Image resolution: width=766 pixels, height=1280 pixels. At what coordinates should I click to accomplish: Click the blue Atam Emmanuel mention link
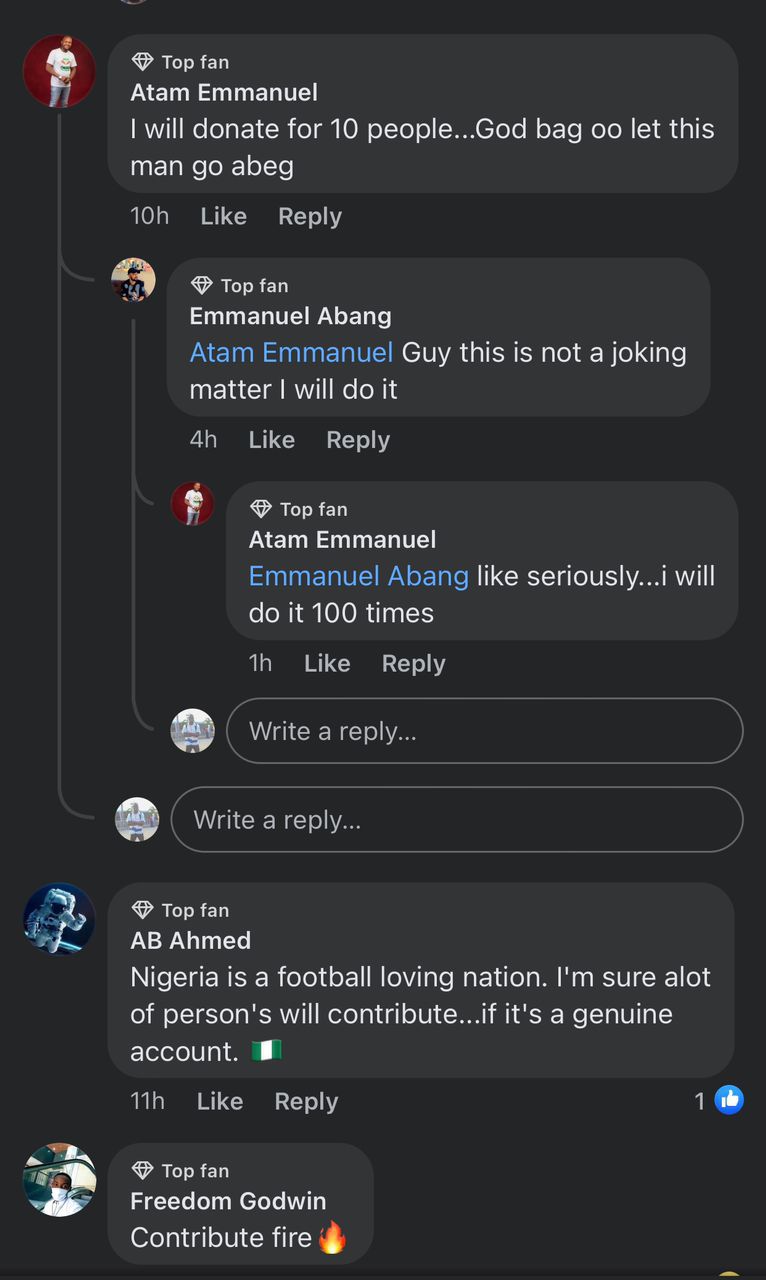tap(291, 353)
